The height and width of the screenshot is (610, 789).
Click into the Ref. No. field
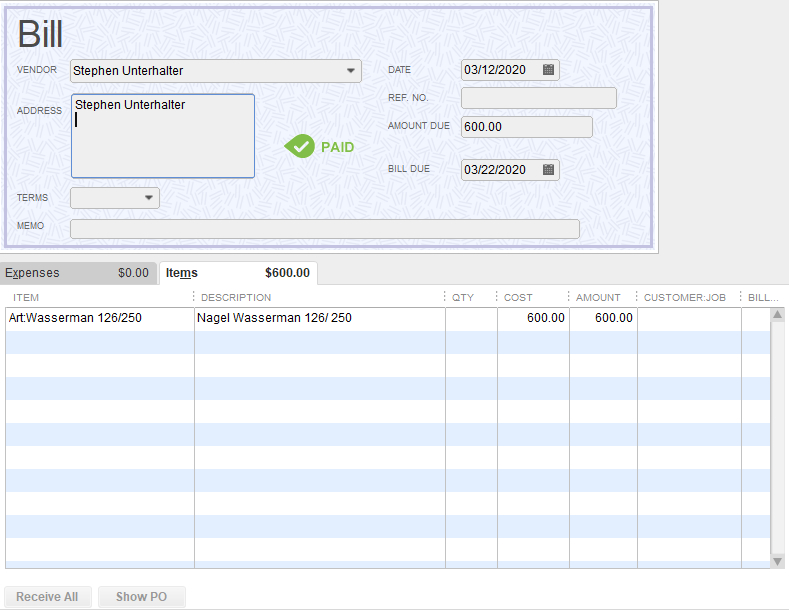click(538, 98)
